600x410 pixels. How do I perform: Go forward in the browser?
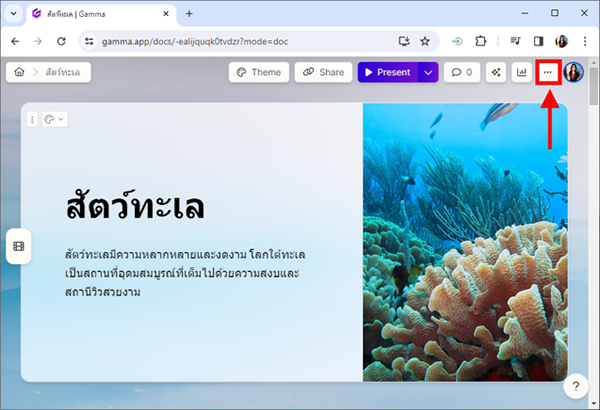[x=38, y=41]
